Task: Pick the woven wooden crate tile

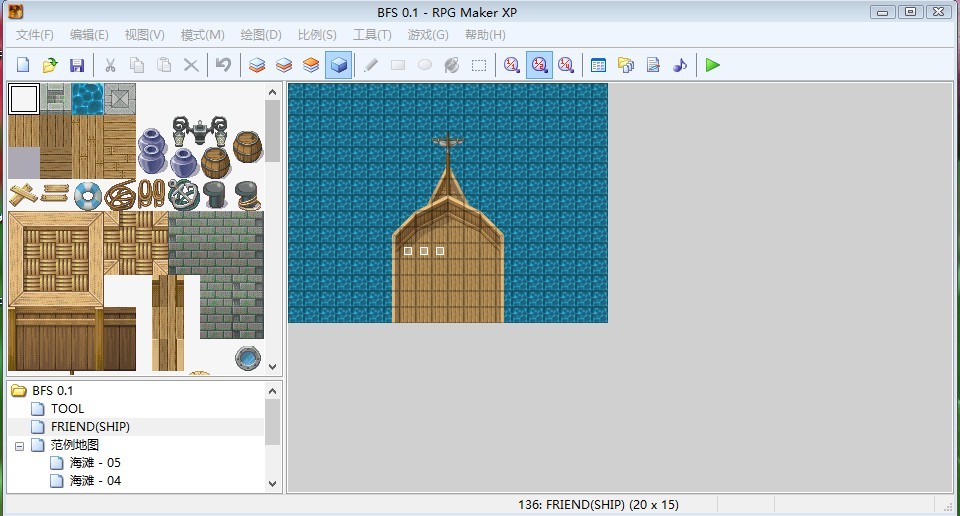Action: 56,259
